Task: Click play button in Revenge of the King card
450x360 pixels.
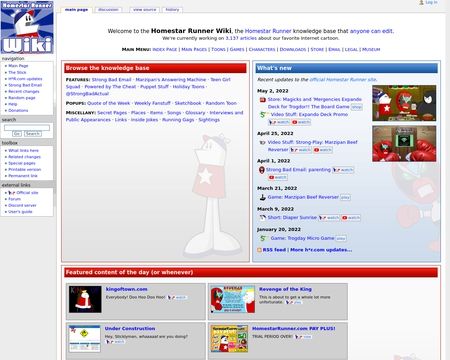Action: point(294,302)
